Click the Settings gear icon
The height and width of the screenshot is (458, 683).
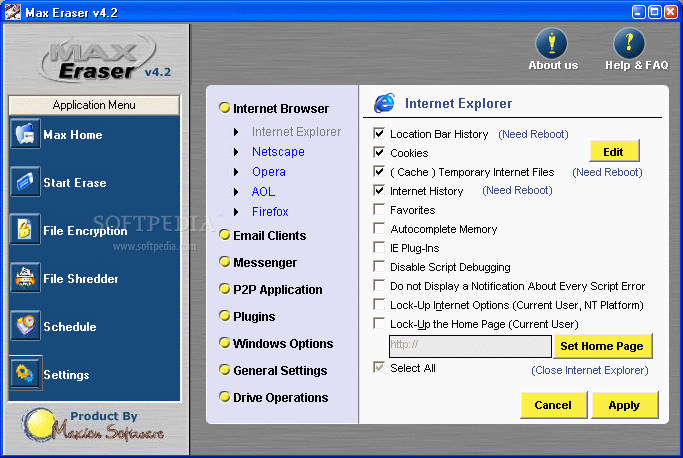pos(25,373)
